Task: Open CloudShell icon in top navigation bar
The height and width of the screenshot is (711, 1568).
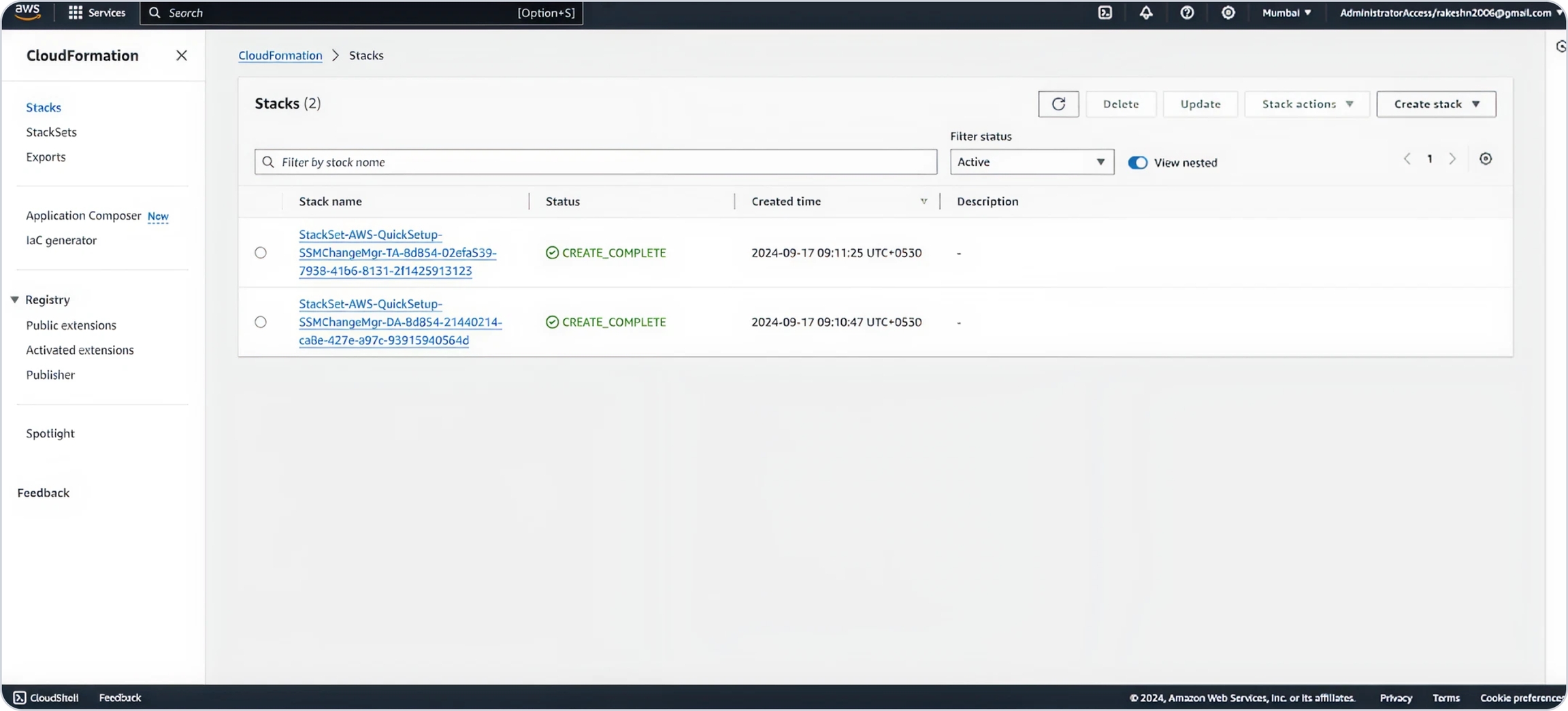Action: click(1105, 13)
